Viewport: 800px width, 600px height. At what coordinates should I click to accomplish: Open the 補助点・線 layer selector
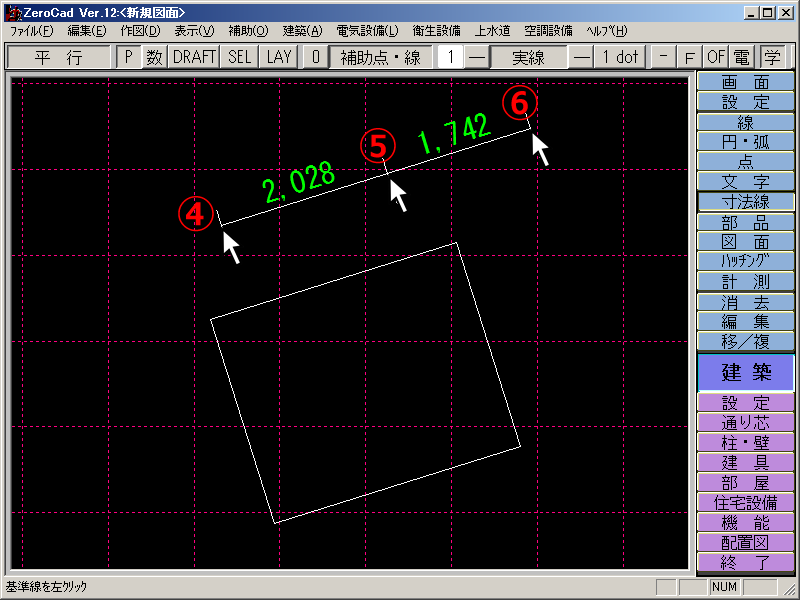click(381, 57)
